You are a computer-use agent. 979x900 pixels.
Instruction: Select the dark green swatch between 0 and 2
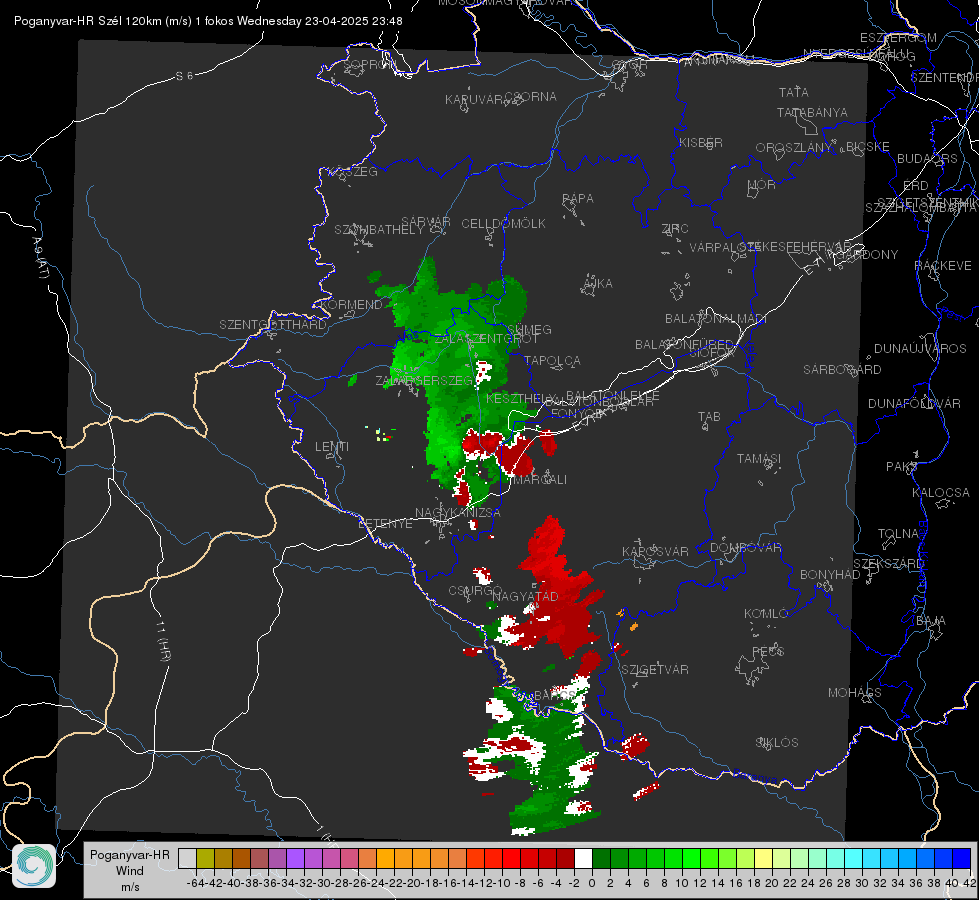601,858
